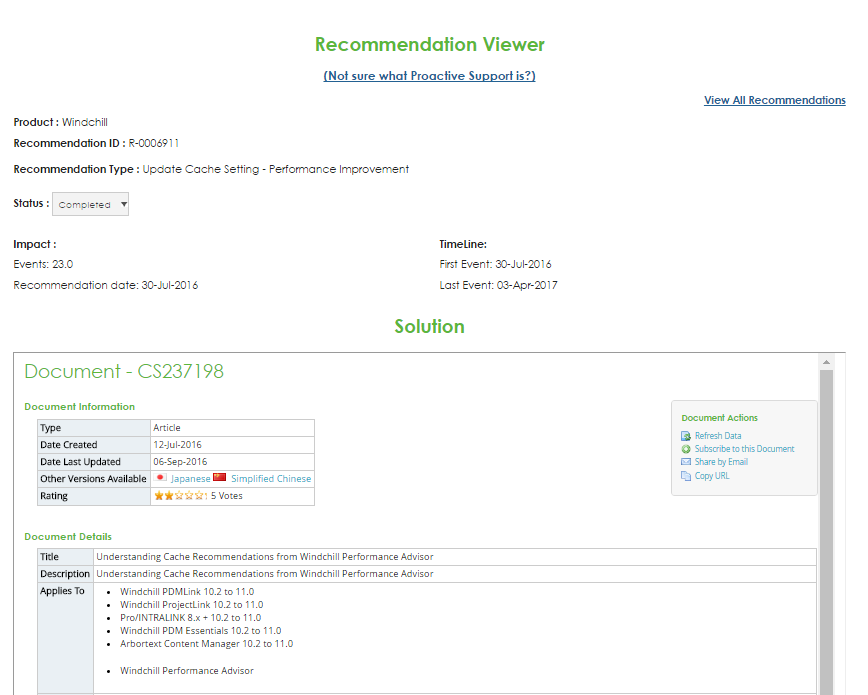Screen dimensions: 868x695
Task: Click 'Pro/INTRALINK 8.x + 10.2 to 11.0' item
Action: click(x=190, y=617)
